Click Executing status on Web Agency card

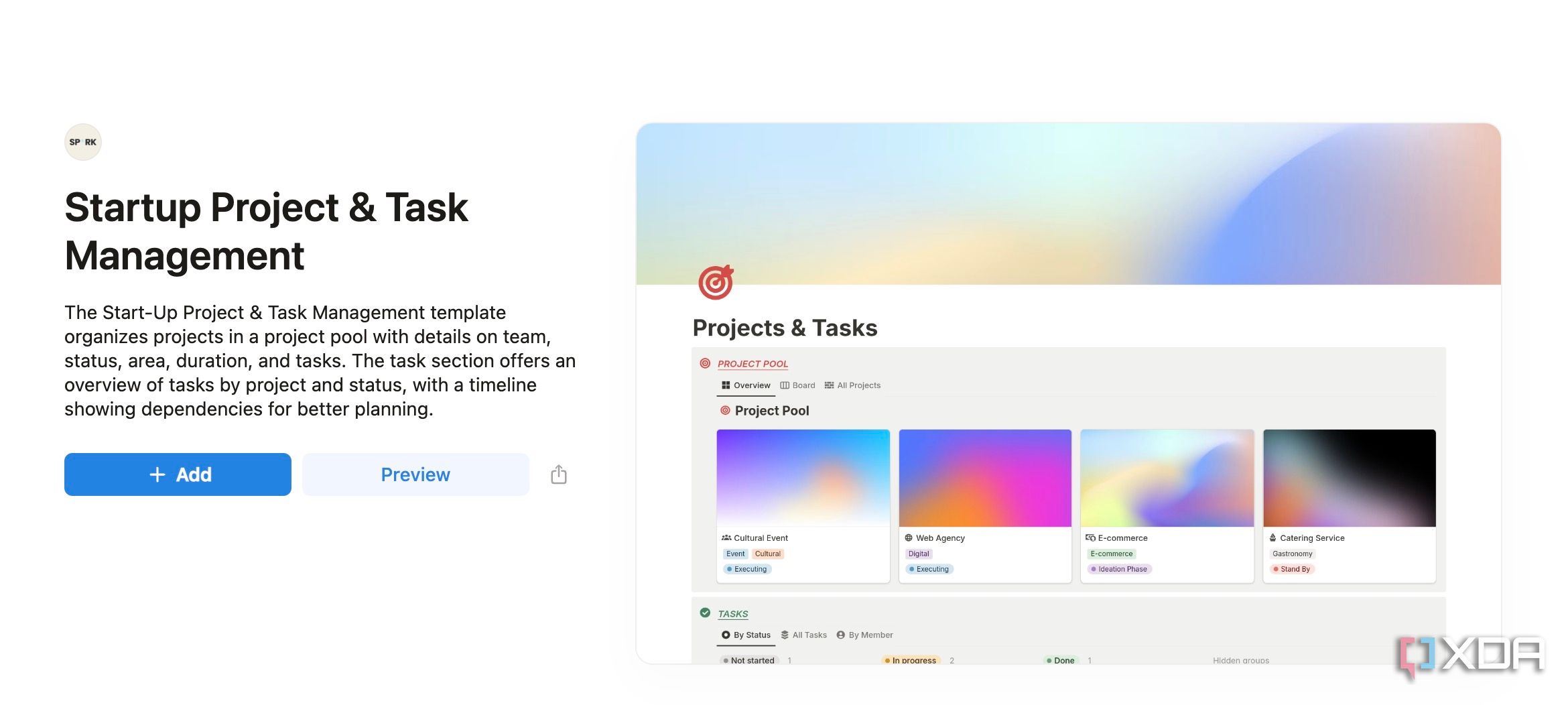[929, 569]
